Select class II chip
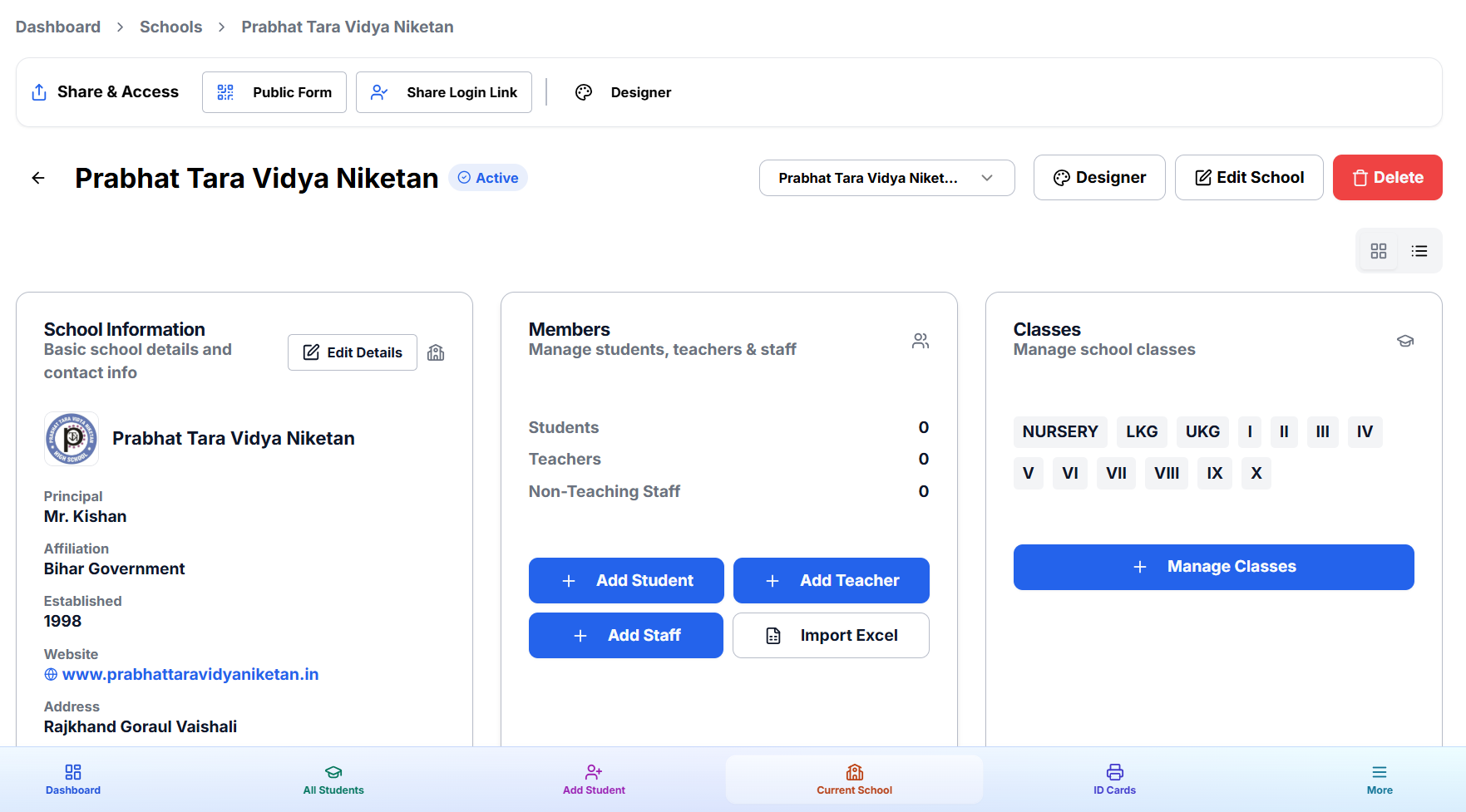 [1284, 431]
